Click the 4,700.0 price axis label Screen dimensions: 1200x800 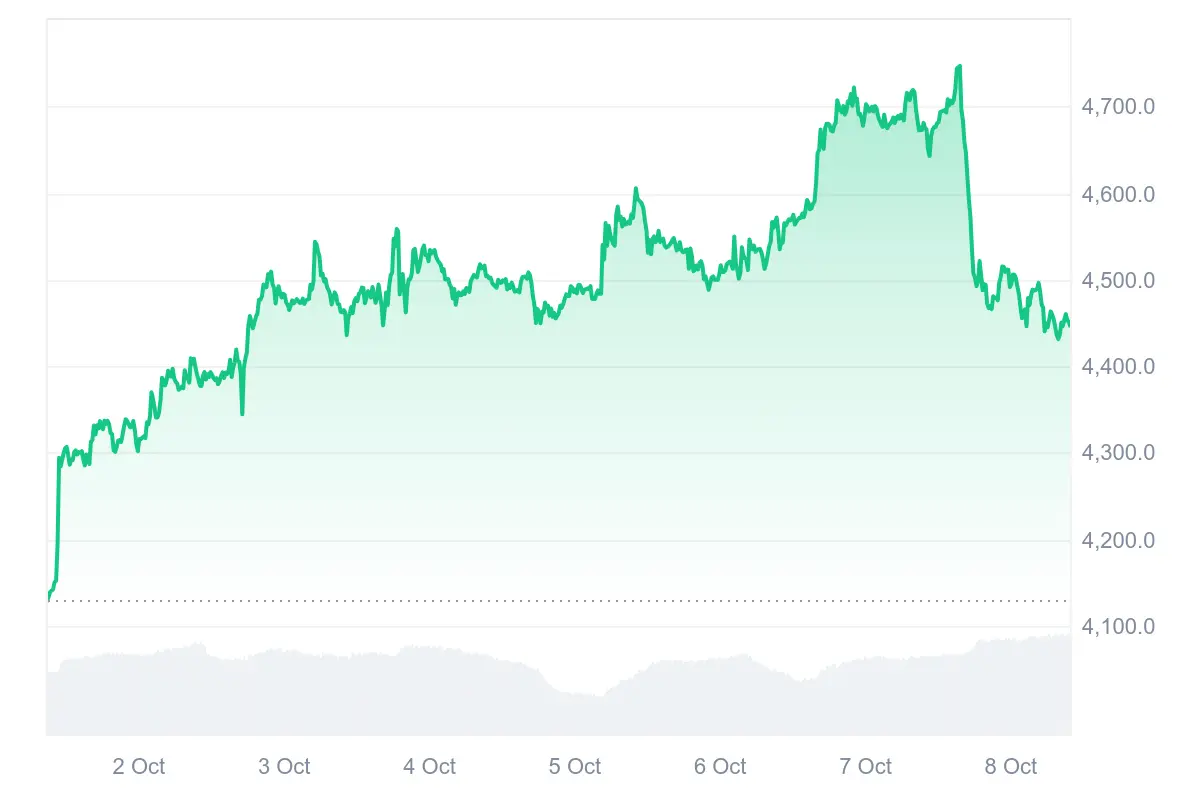(1118, 107)
